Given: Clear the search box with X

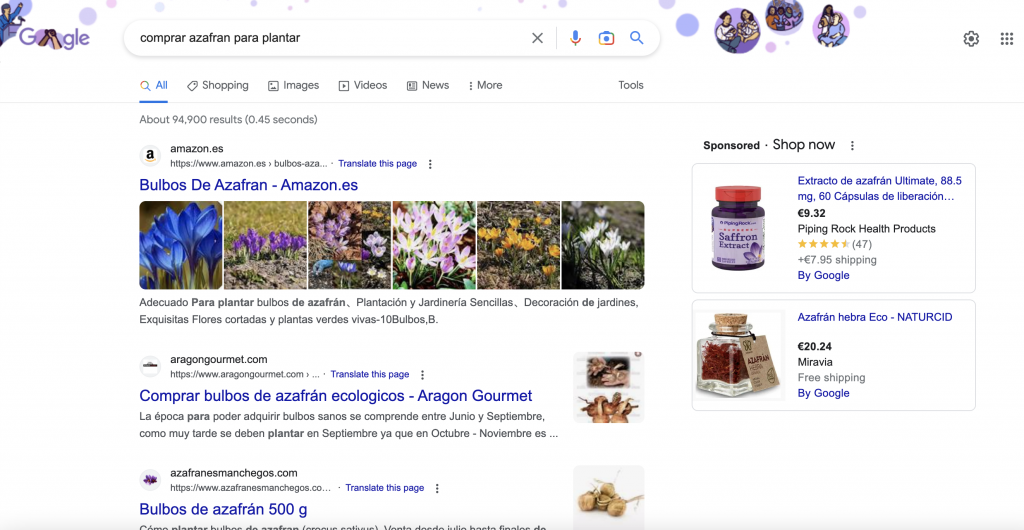Looking at the screenshot, I should coord(537,38).
